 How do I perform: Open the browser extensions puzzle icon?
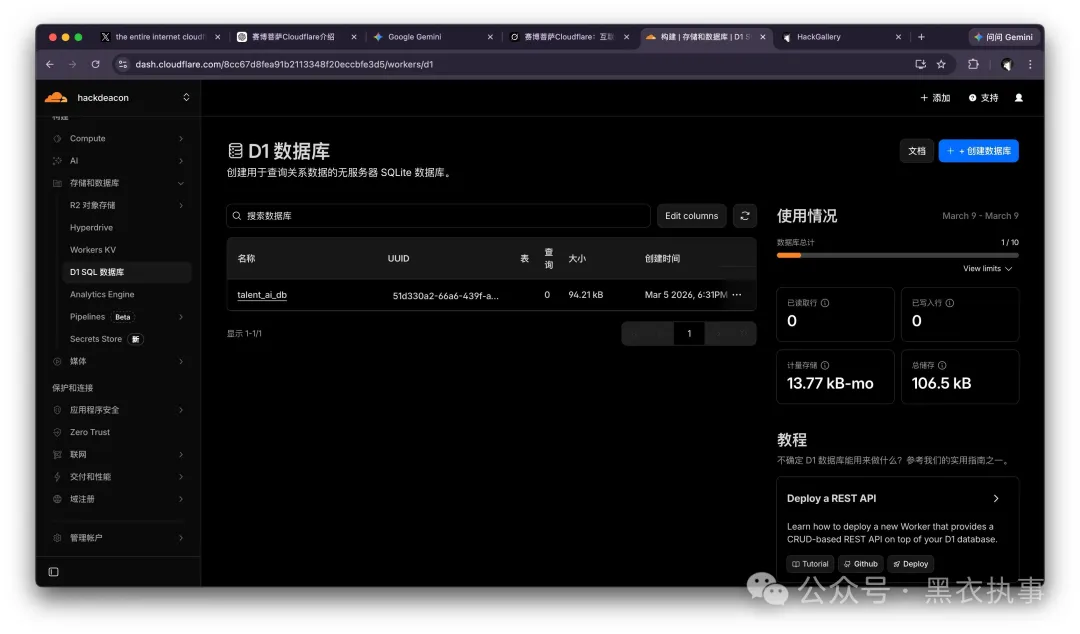coord(973,64)
